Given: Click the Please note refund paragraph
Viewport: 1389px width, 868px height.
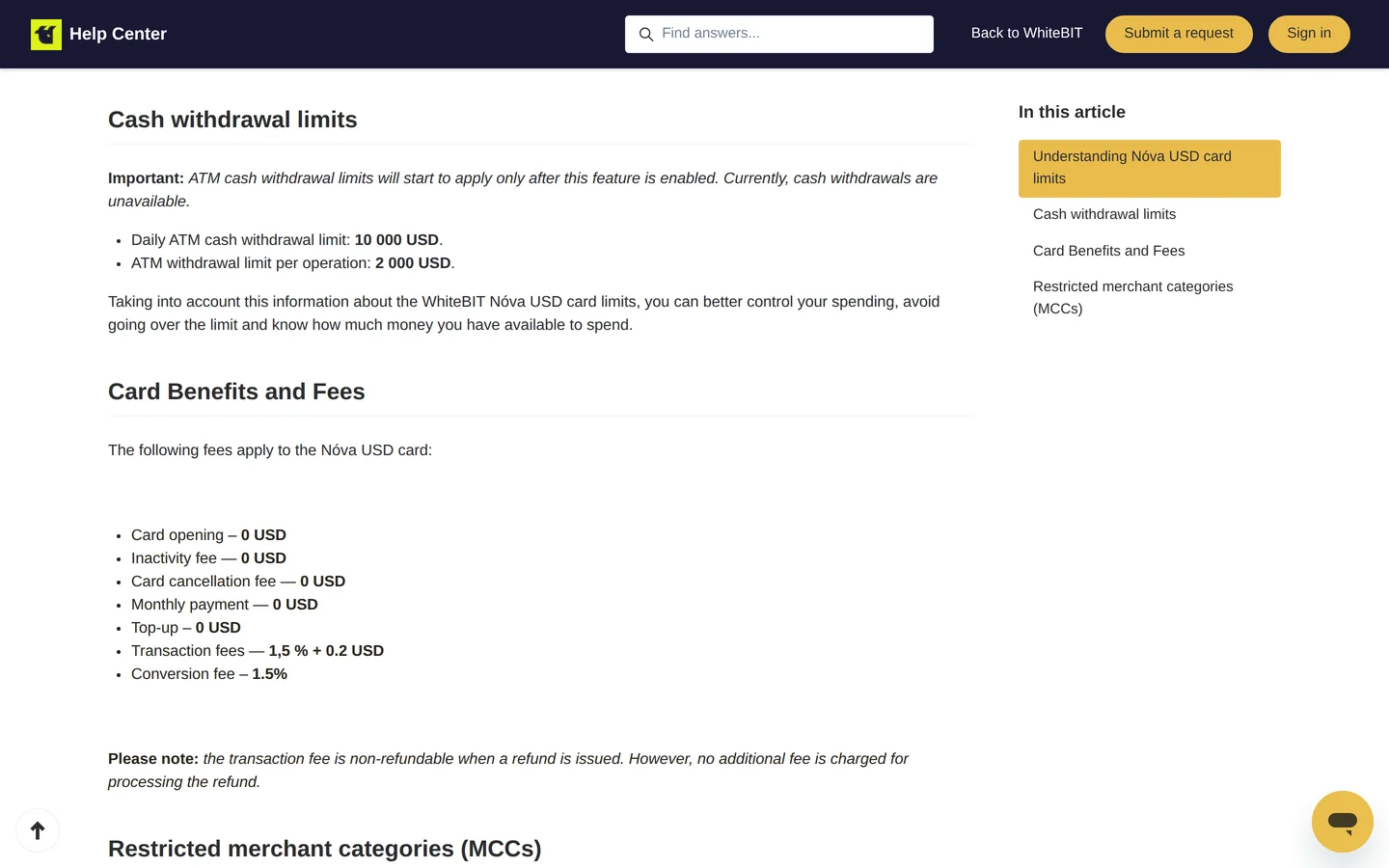Looking at the screenshot, I should point(508,771).
